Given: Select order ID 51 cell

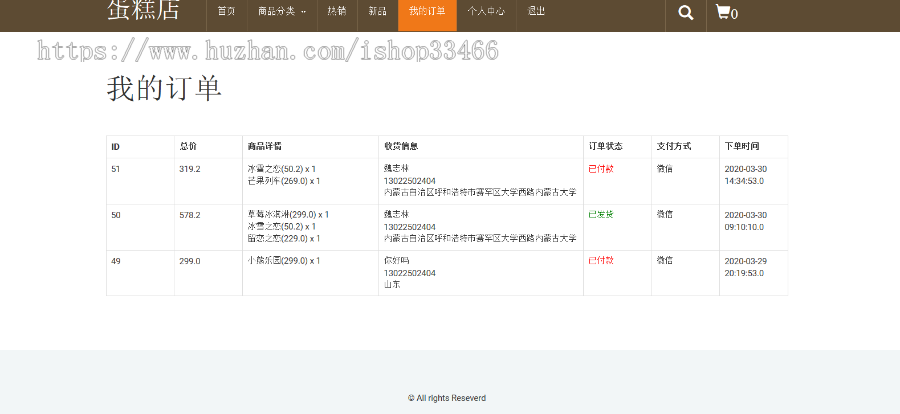Looking at the screenshot, I should pyautogui.click(x=116, y=169).
